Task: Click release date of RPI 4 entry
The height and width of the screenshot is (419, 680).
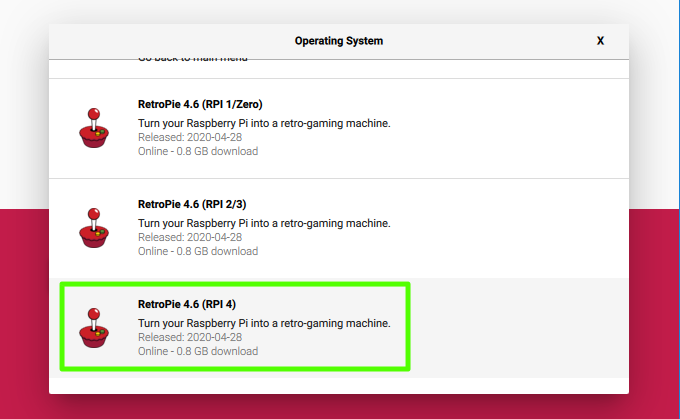Action: coord(190,337)
